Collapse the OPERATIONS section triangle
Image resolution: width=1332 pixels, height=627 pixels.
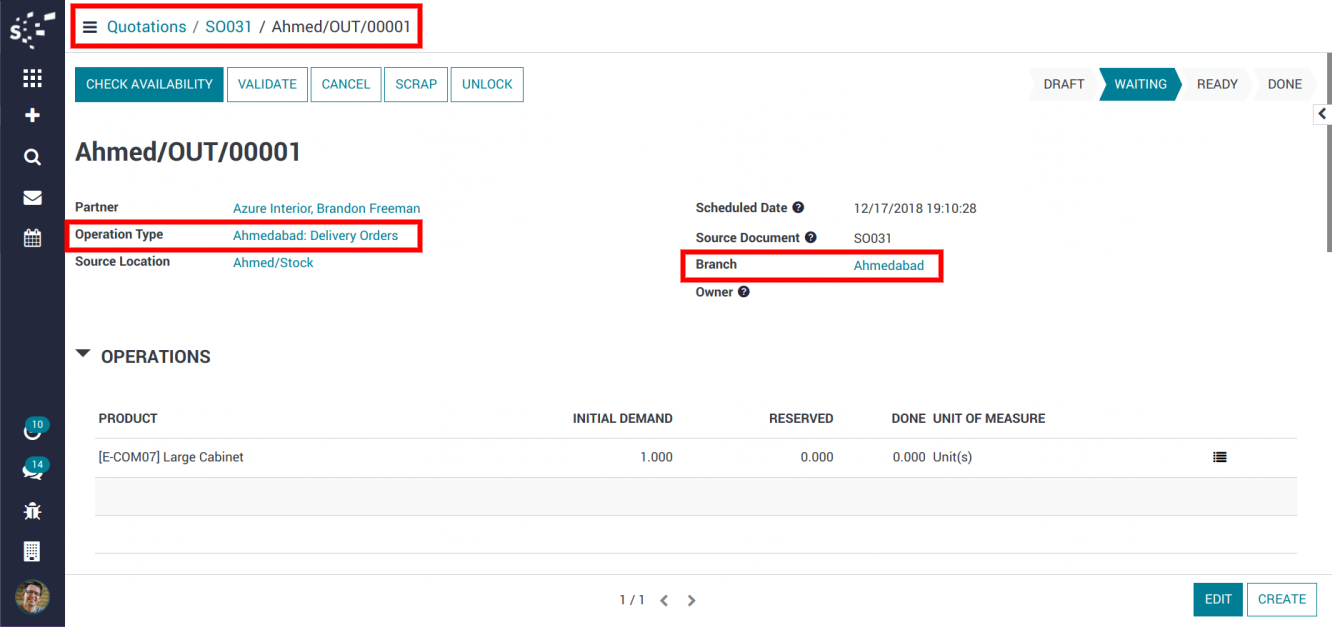[x=83, y=355]
